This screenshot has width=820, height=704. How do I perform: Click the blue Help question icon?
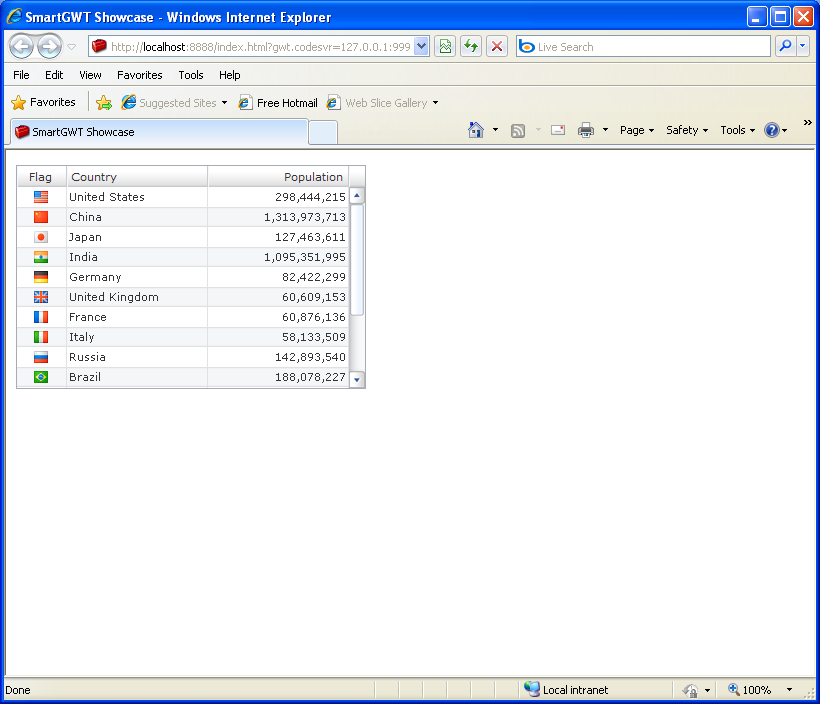(x=772, y=130)
